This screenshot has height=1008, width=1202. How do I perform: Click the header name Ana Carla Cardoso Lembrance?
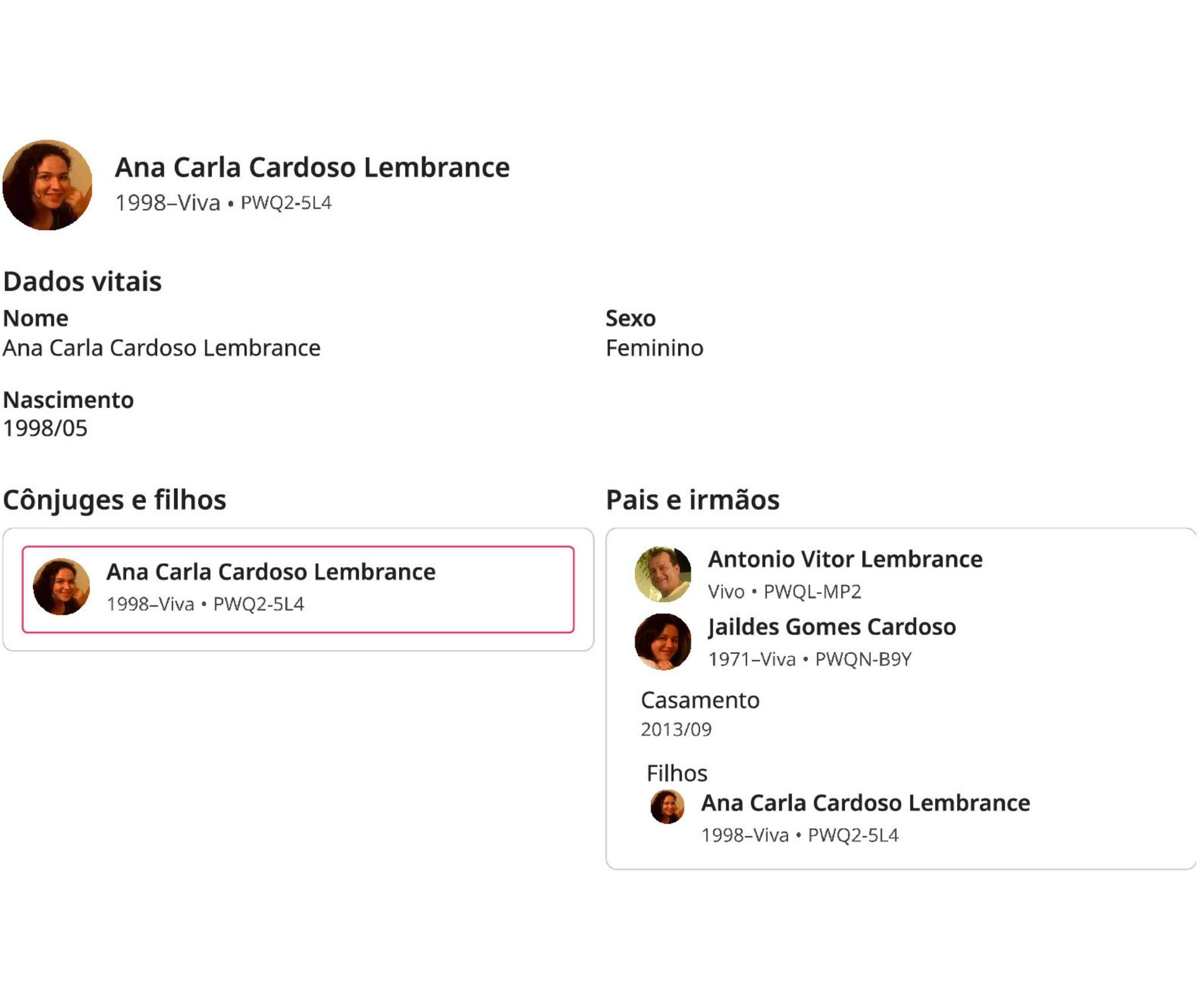click(x=312, y=167)
